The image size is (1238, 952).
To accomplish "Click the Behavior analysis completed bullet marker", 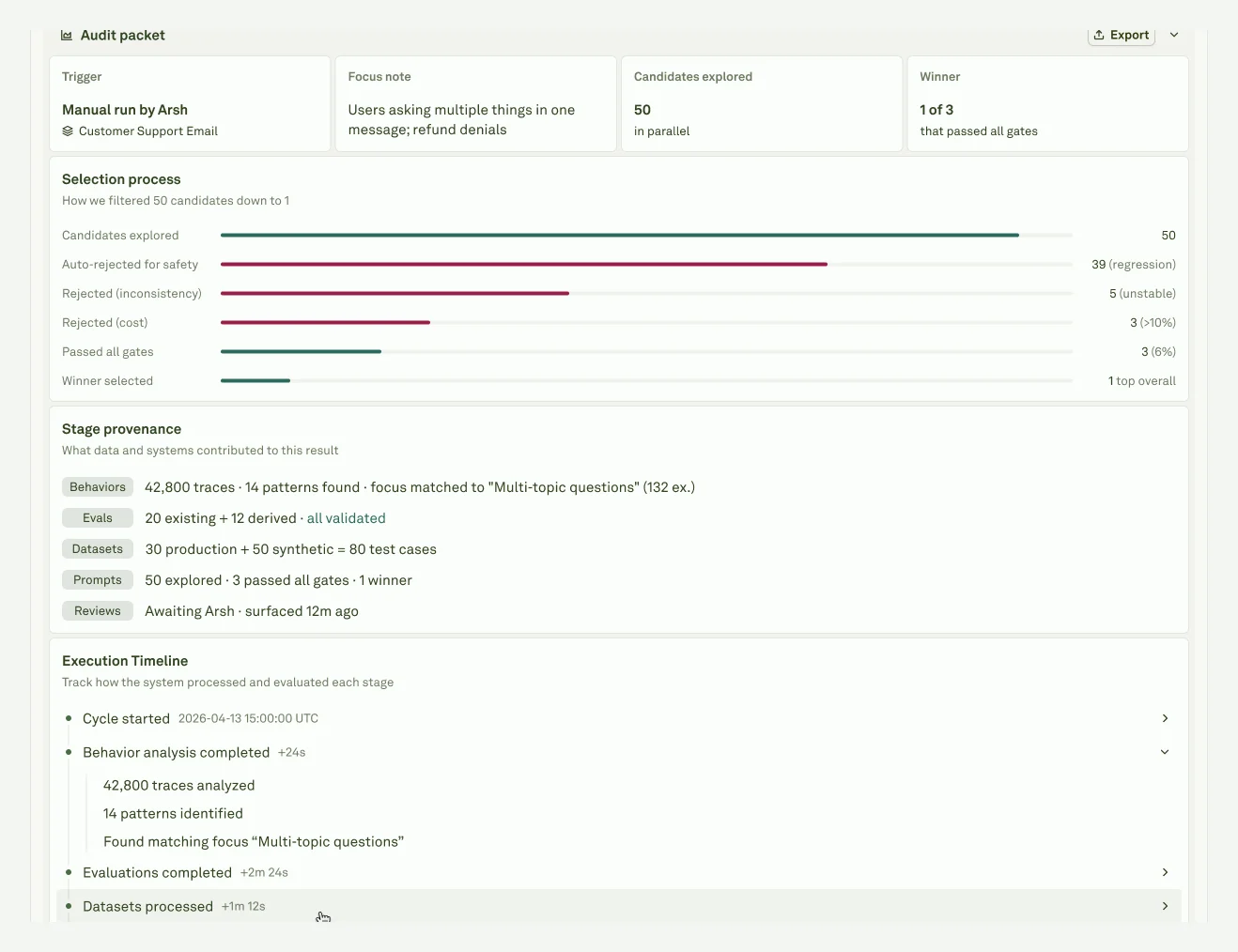I will pyautogui.click(x=69, y=752).
